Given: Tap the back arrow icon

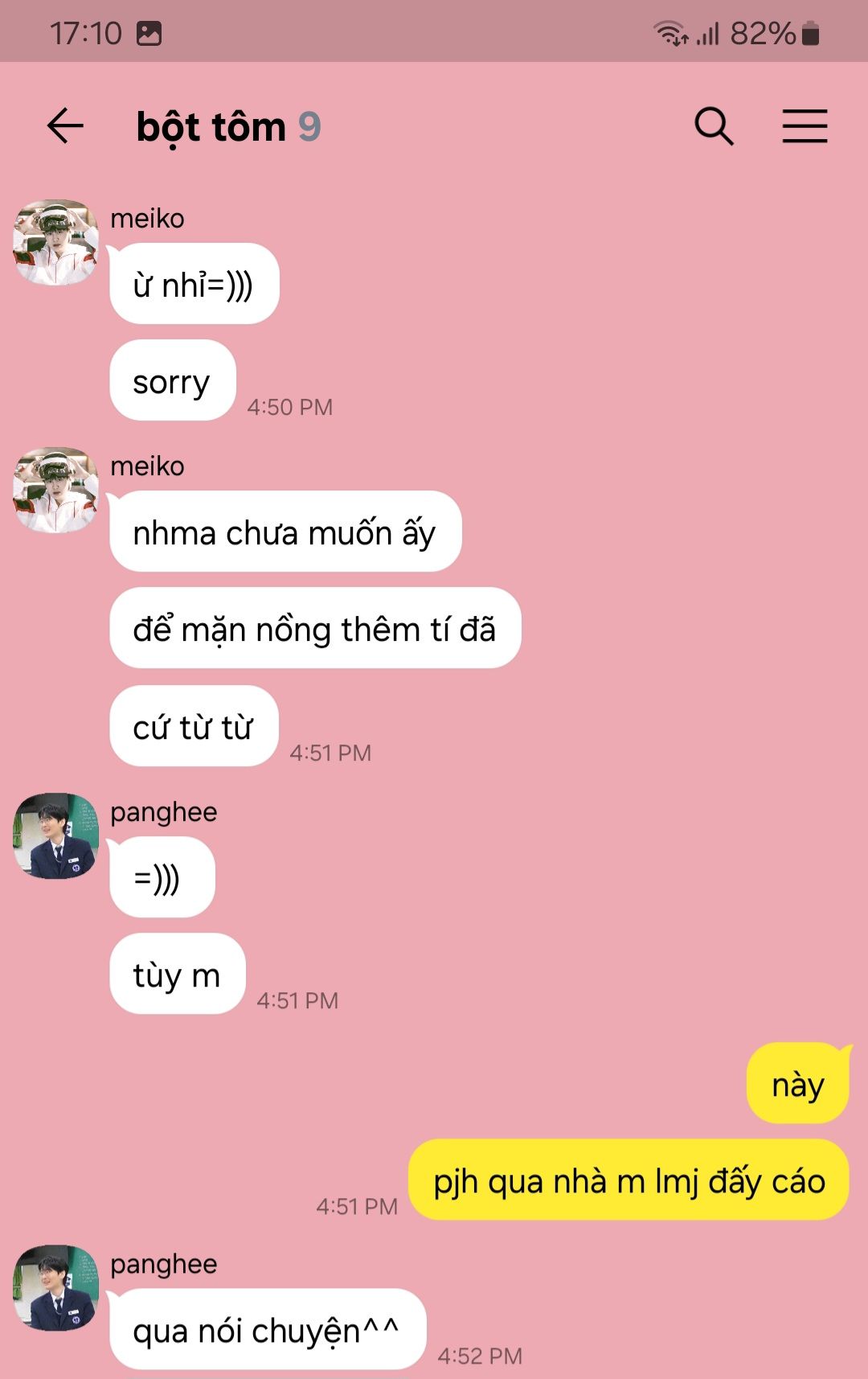Looking at the screenshot, I should click(x=65, y=126).
